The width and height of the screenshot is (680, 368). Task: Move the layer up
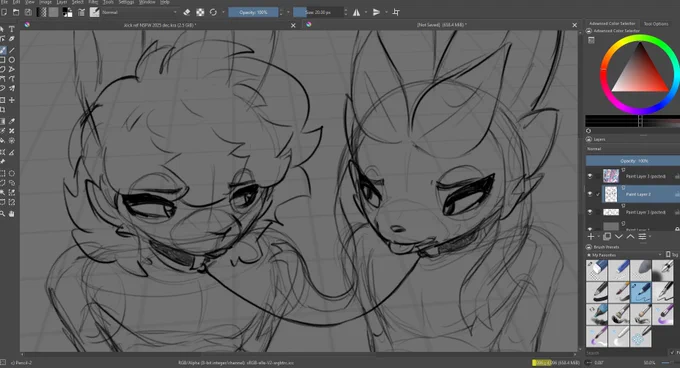[x=630, y=236]
